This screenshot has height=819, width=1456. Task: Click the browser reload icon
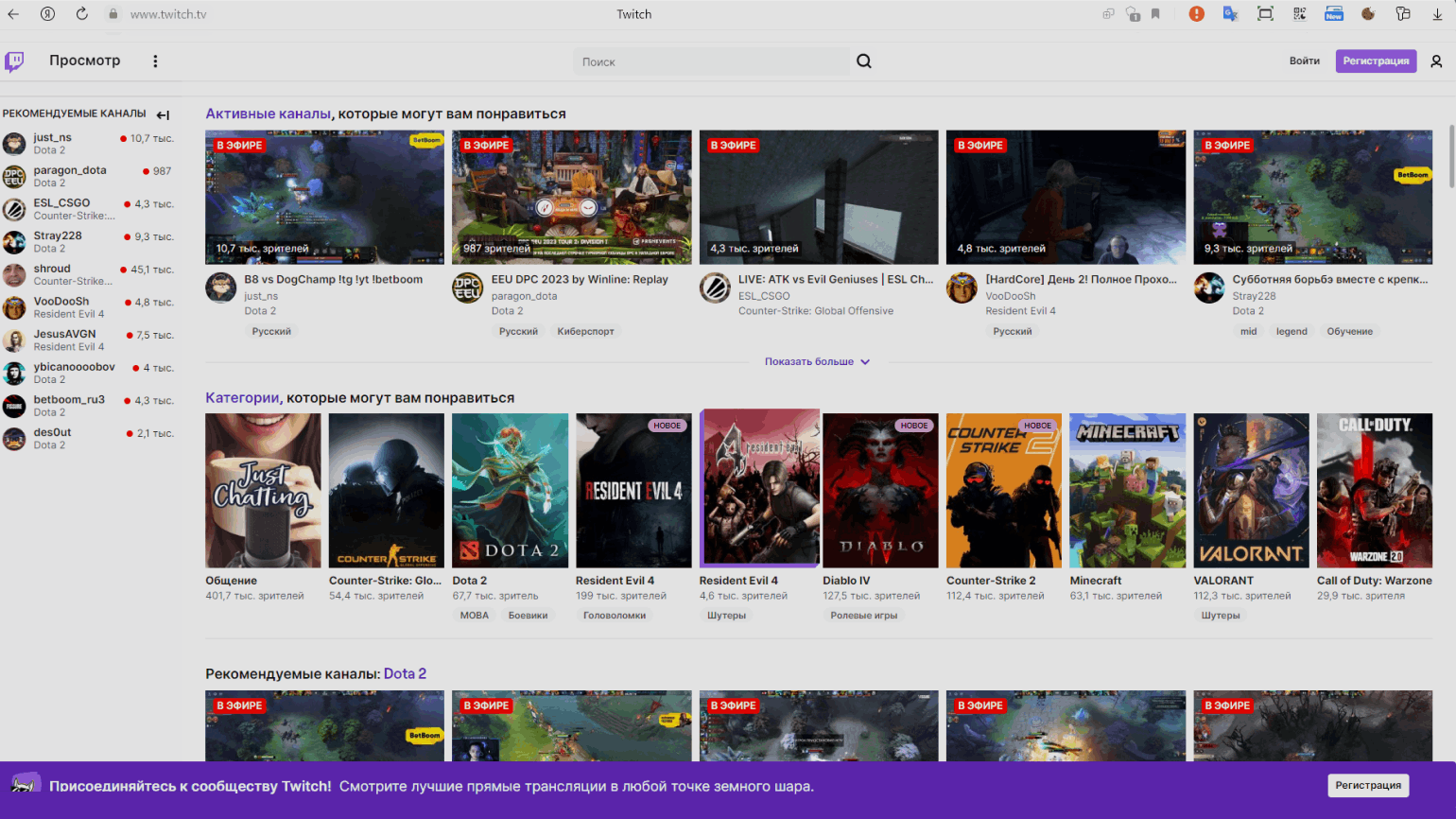coord(81,14)
